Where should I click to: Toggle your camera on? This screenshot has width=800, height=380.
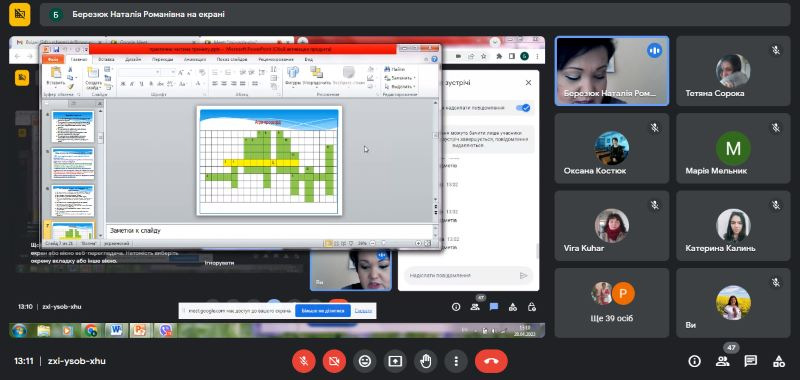tap(334, 361)
